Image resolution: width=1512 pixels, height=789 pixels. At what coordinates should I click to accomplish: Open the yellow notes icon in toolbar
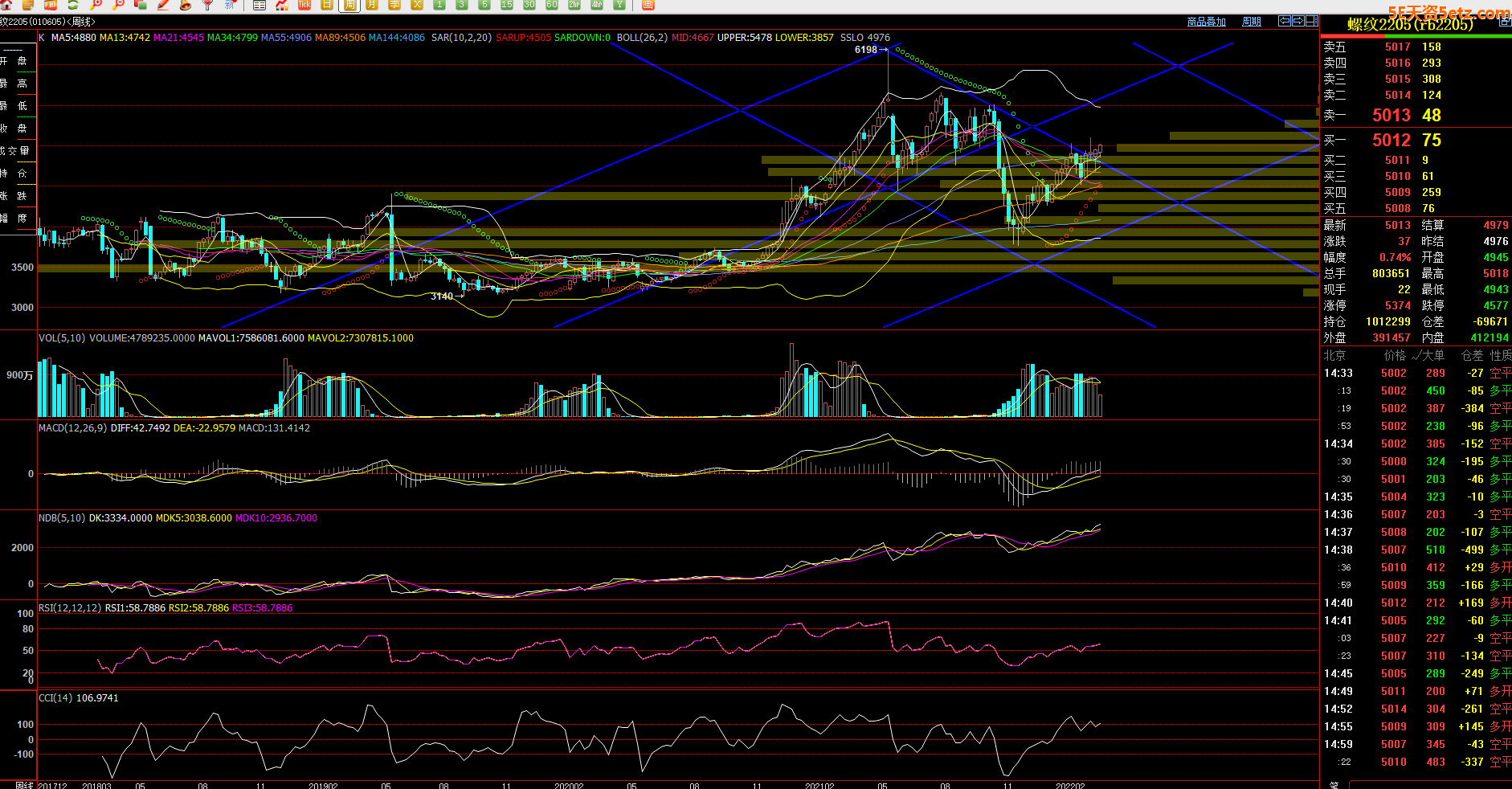tap(28, 4)
